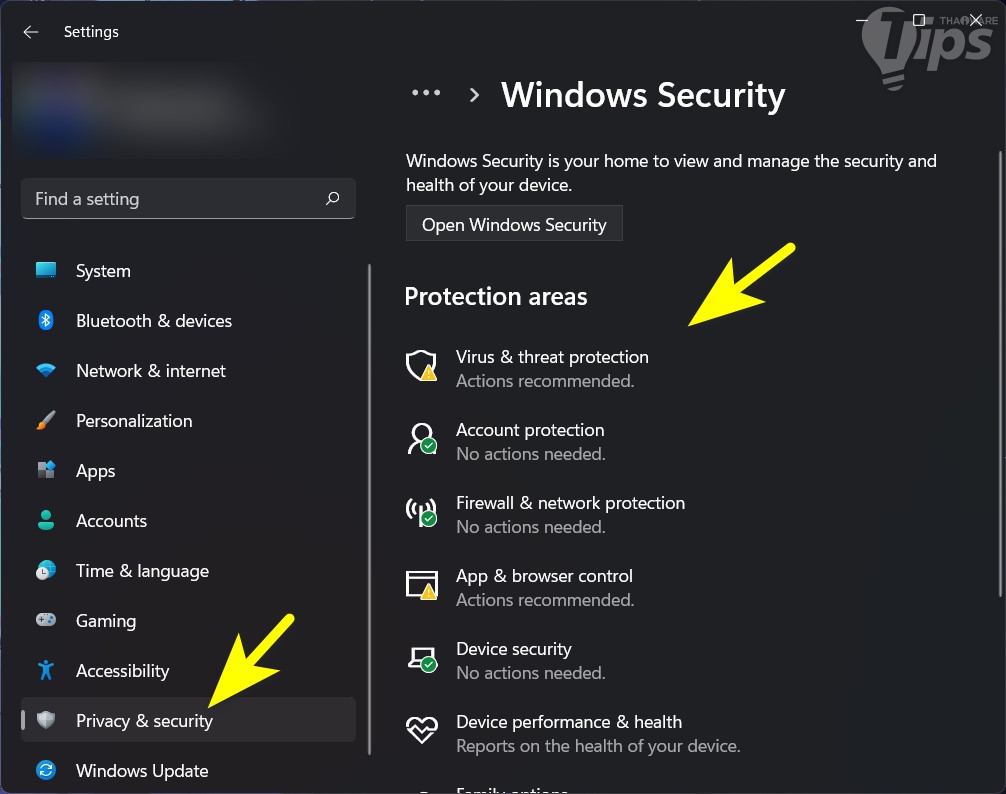The height and width of the screenshot is (794, 1006).
Task: Click the search magnifier icon
Action: tap(333, 199)
